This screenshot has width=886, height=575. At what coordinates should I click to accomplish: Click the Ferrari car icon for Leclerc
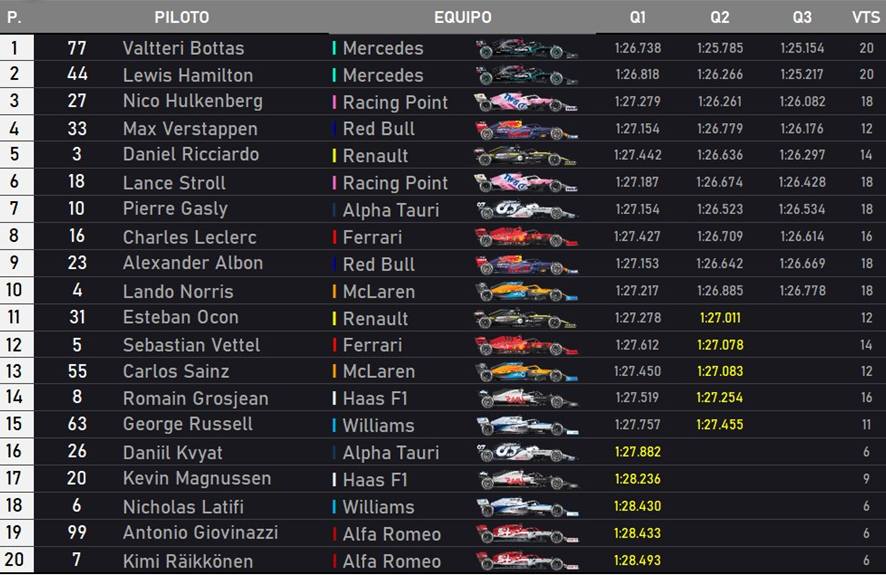(x=527, y=237)
